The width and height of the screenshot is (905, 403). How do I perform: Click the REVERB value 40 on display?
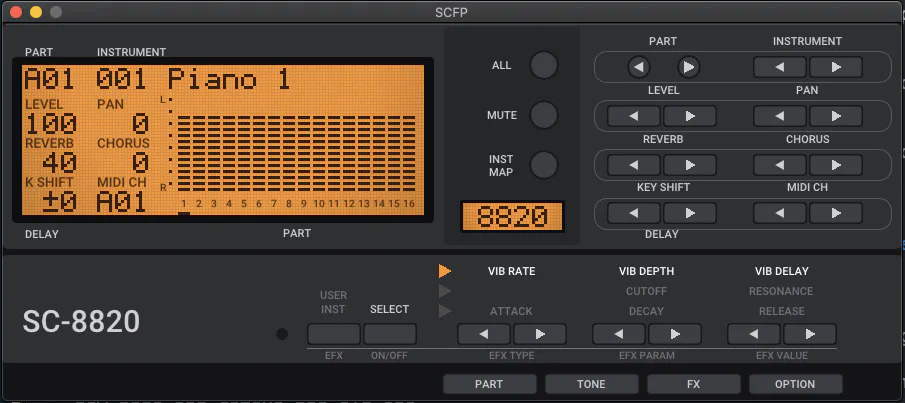[59, 163]
